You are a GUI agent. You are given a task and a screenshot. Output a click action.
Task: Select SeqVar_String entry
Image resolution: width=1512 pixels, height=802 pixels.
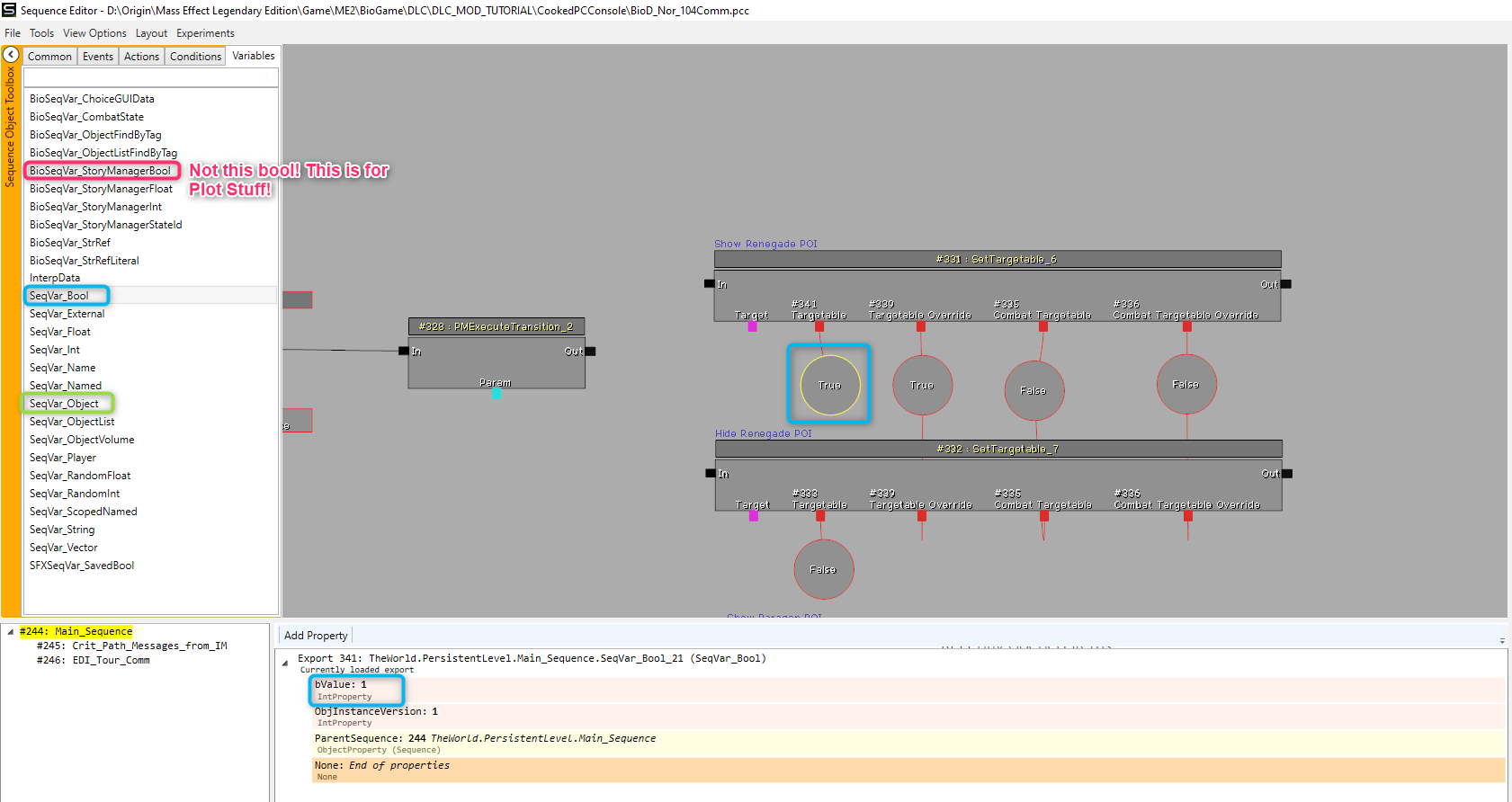click(x=62, y=530)
